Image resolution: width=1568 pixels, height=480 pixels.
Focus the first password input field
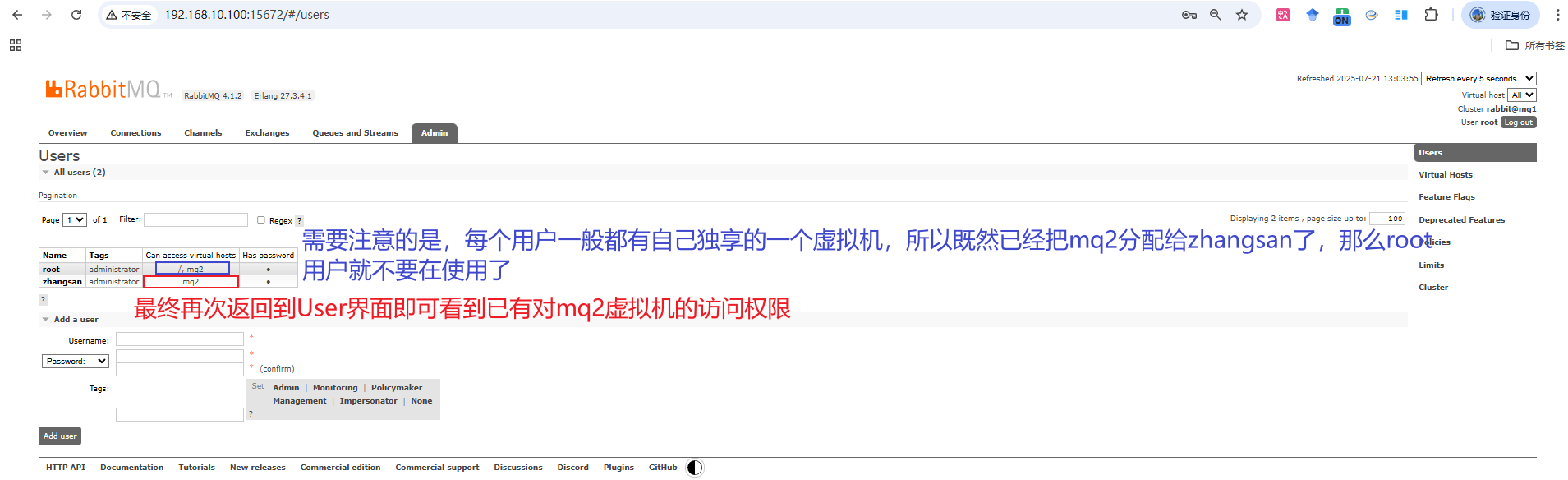[180, 356]
